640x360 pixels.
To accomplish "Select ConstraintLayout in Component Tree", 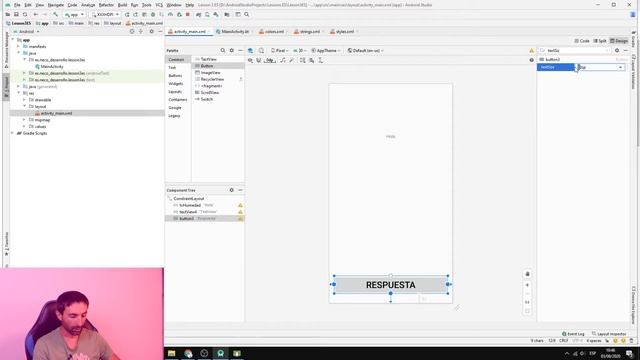I will (x=189, y=198).
